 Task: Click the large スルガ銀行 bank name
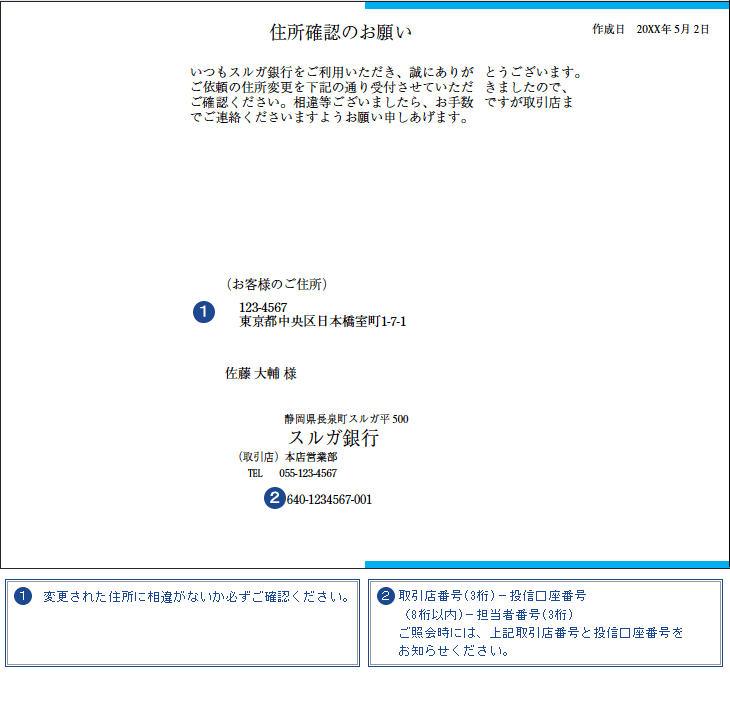click(333, 438)
